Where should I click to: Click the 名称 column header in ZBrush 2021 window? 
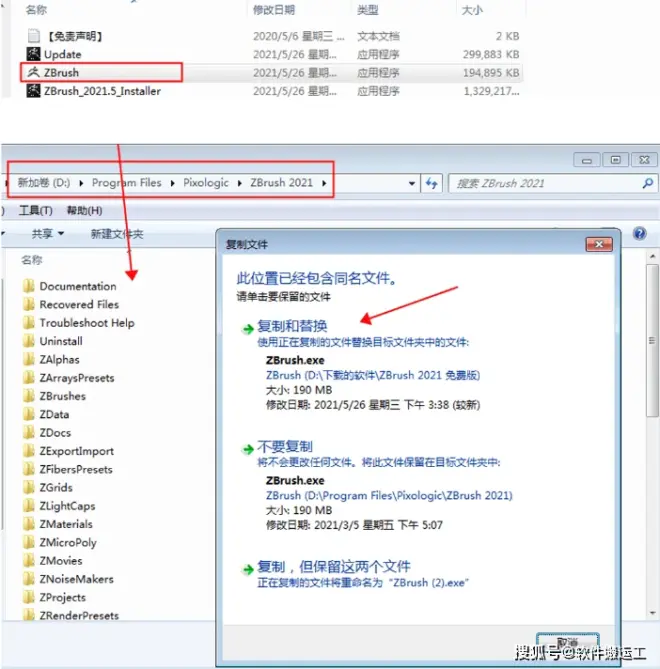pos(32,260)
